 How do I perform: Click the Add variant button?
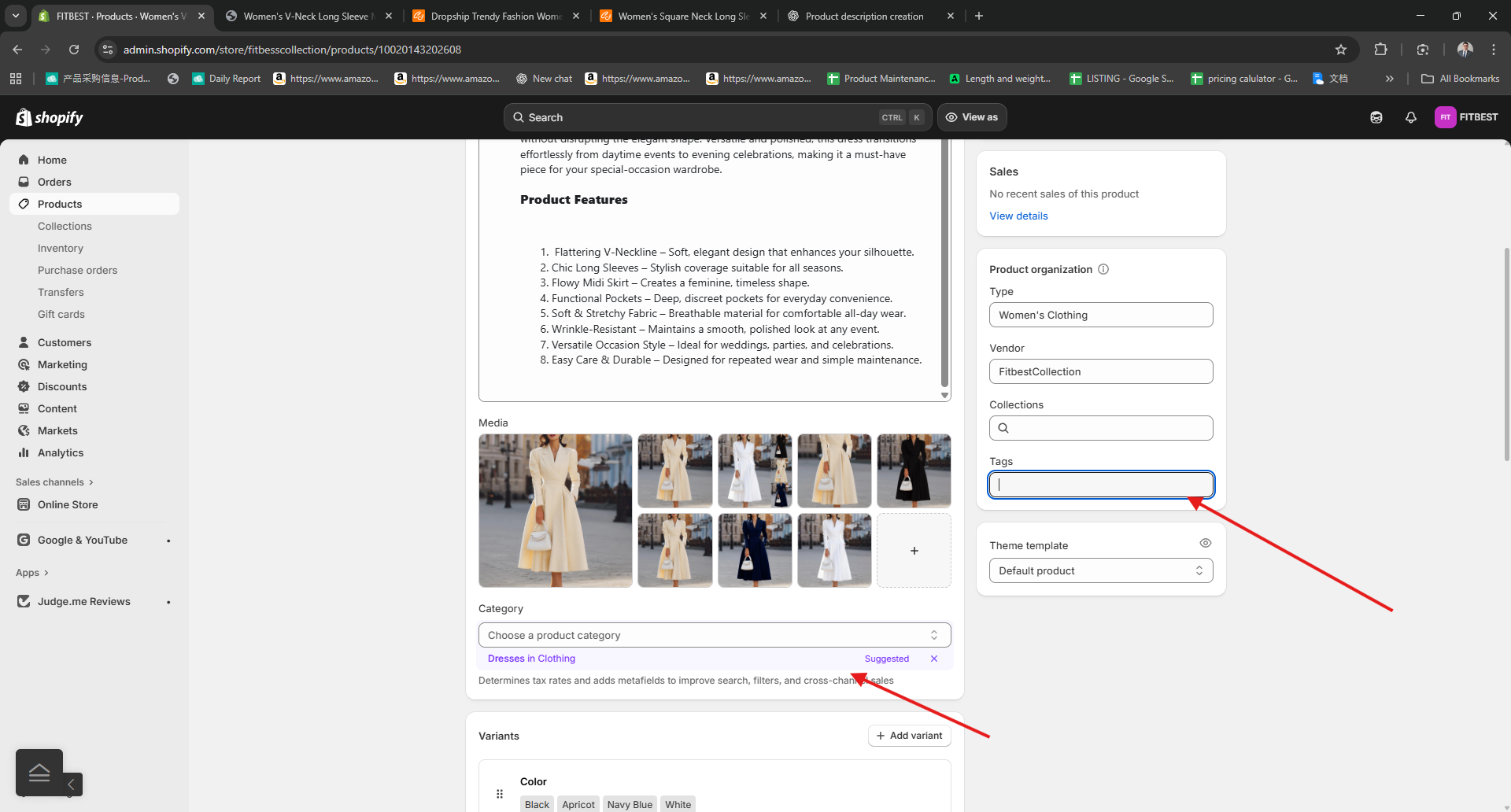pos(909,736)
